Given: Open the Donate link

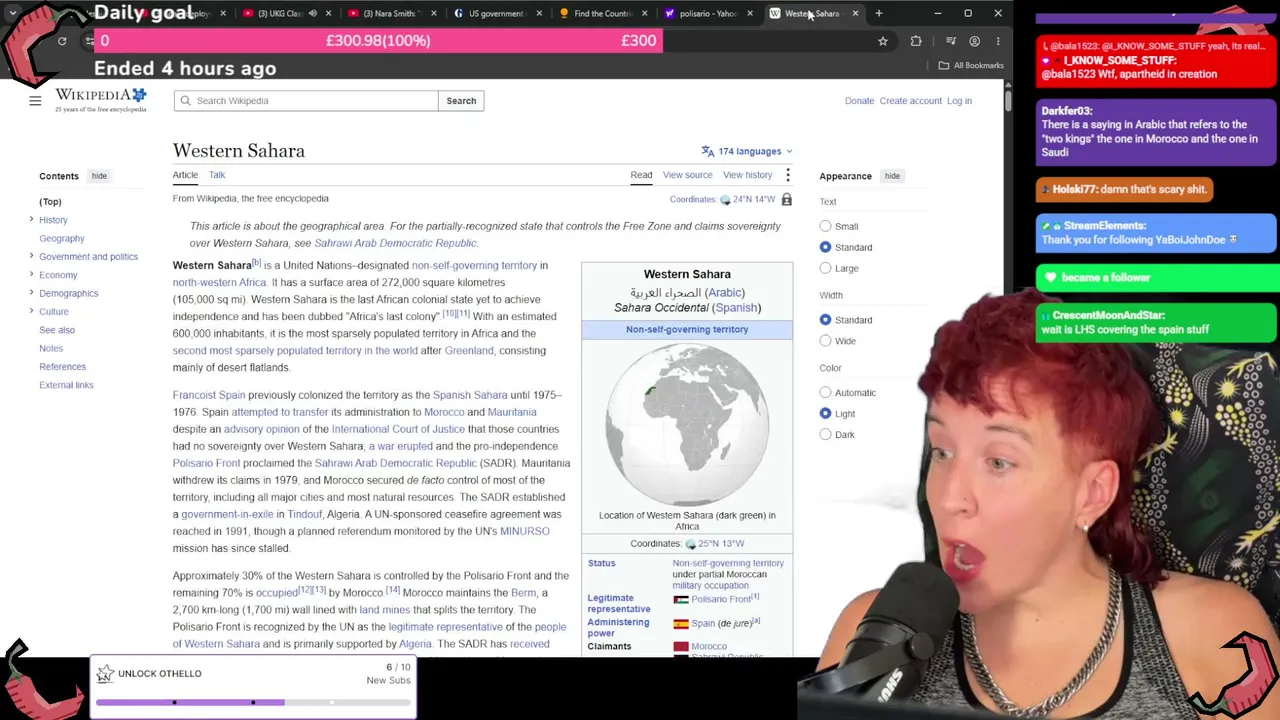Looking at the screenshot, I should [859, 101].
